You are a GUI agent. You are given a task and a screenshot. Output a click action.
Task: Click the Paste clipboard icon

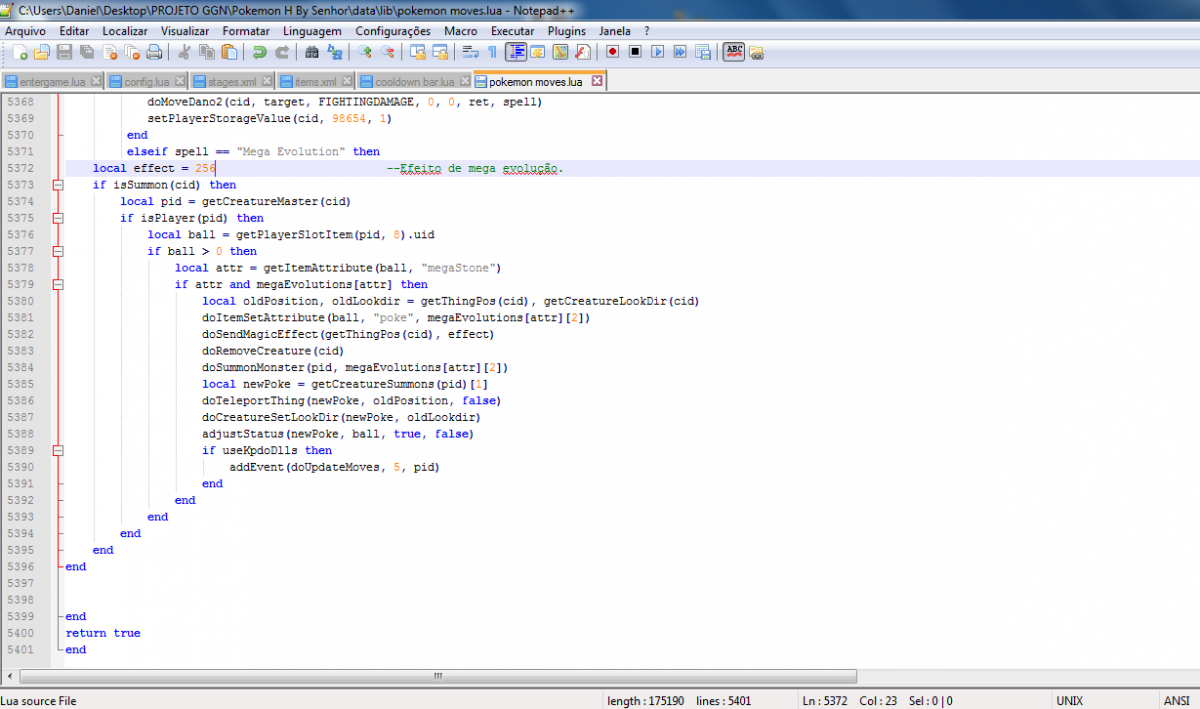pos(229,51)
